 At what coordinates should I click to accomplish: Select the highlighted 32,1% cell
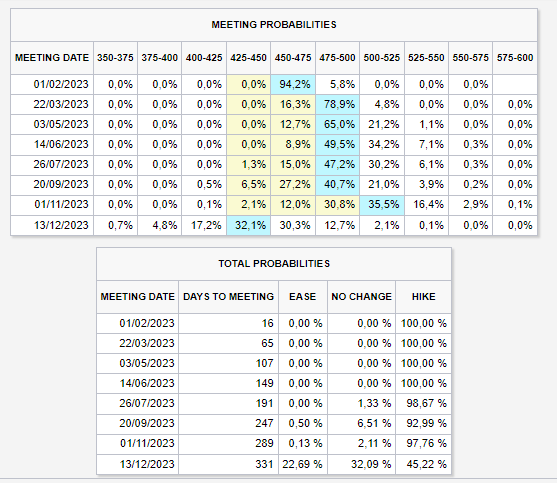tap(248, 225)
